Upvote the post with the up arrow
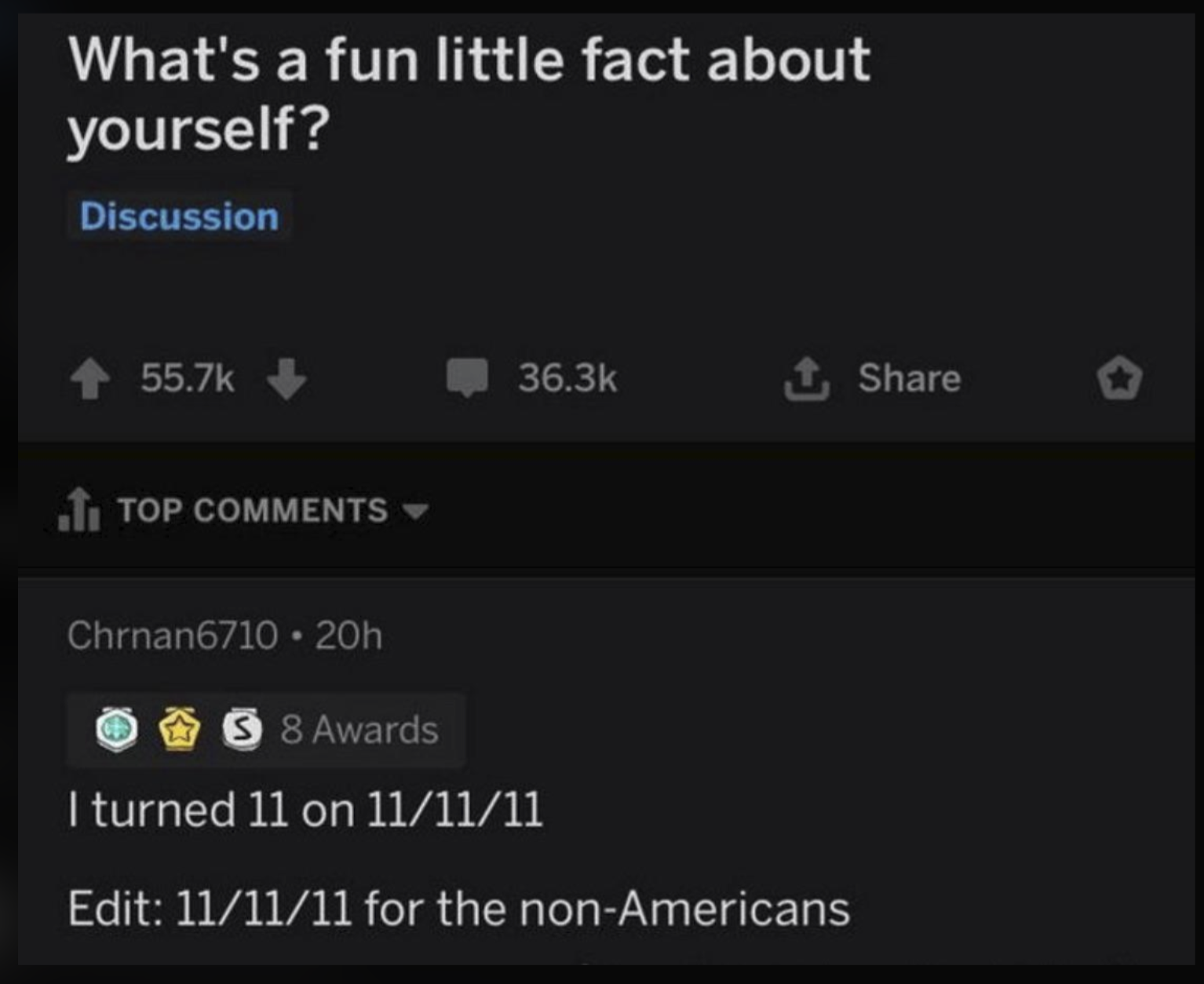 (x=92, y=379)
